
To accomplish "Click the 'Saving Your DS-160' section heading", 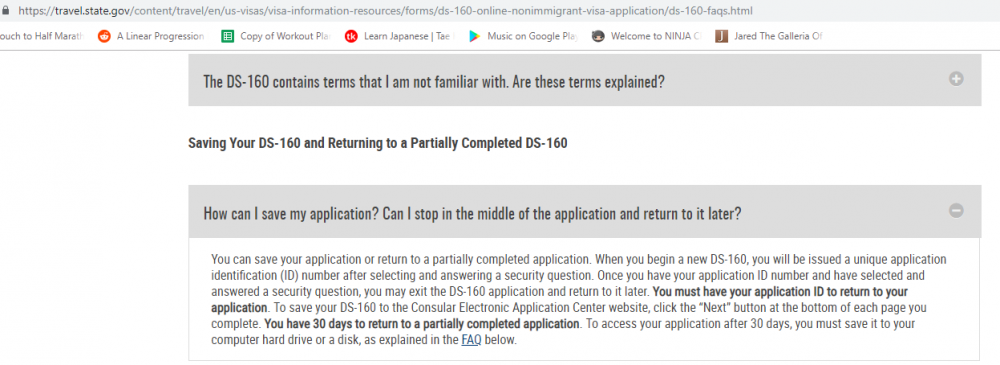I will point(378,143).
